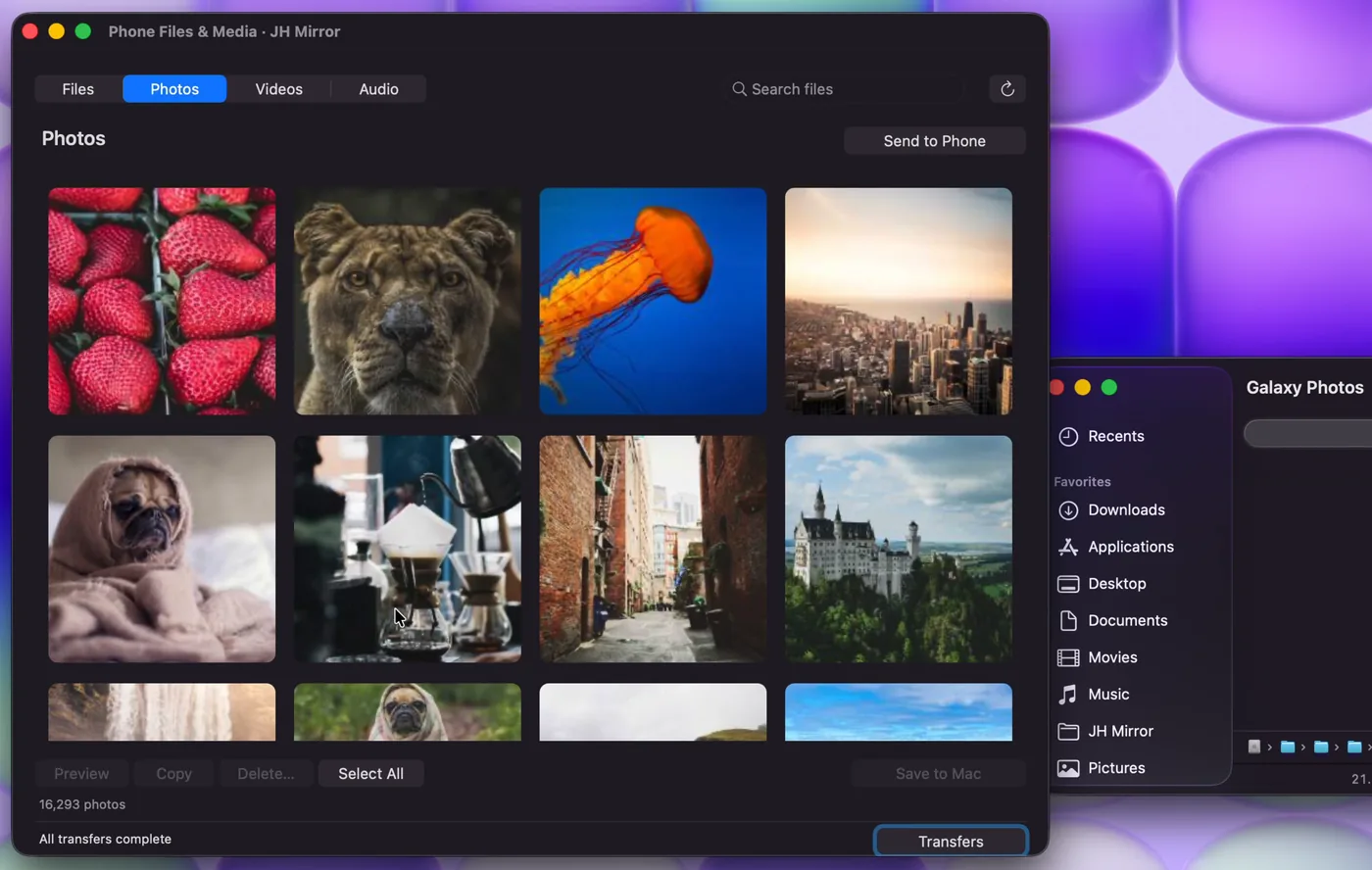Select the city skyline photo
The width and height of the screenshot is (1372, 870).
(899, 302)
